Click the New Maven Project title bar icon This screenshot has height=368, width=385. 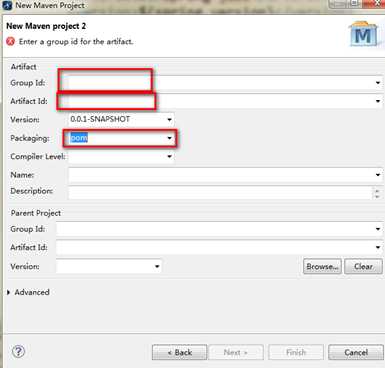tap(7, 5)
